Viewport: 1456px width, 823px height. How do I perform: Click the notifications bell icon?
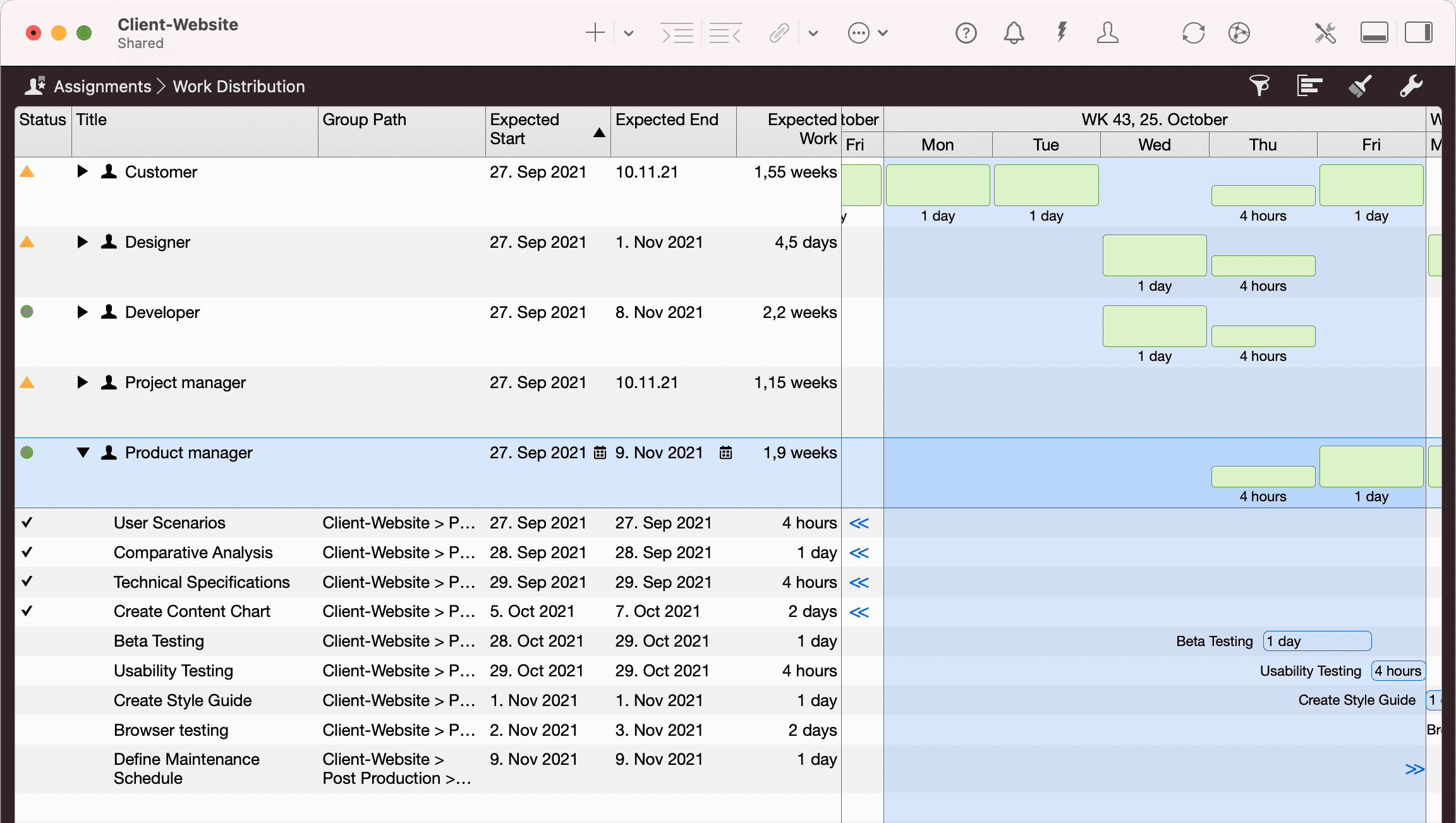1014,33
